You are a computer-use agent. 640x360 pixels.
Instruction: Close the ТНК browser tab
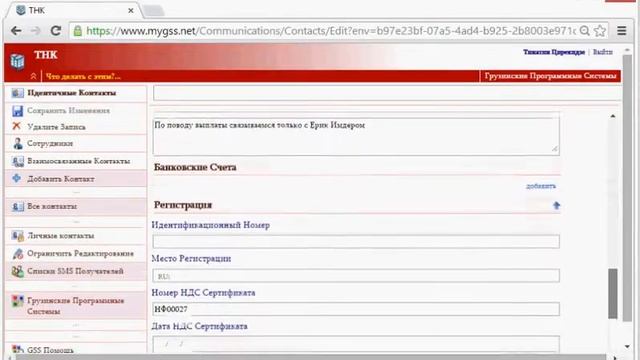pos(131,11)
